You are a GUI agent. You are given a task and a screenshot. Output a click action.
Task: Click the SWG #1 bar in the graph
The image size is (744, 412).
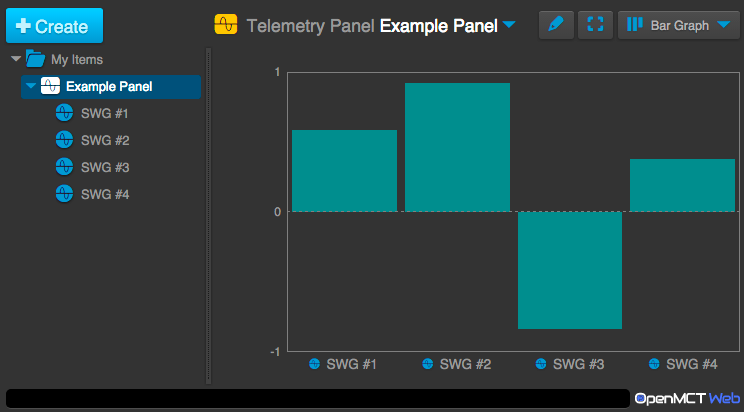(344, 170)
